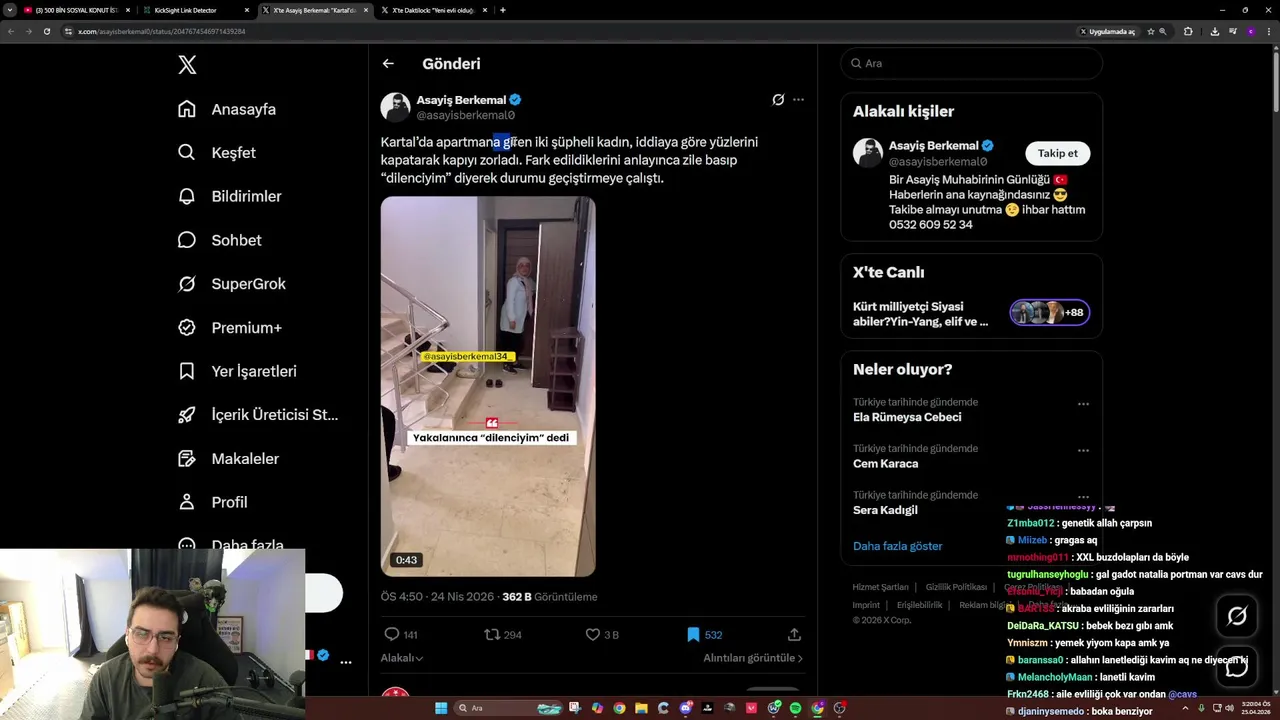
Task: Open the browser profile avatar
Action: click(1251, 31)
